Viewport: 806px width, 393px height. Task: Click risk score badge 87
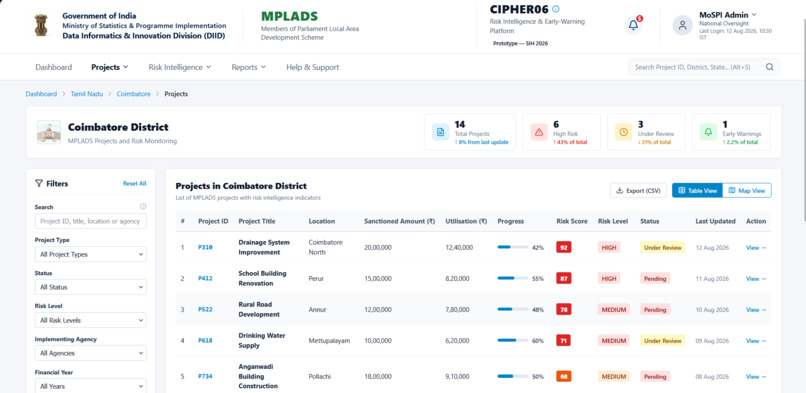pyautogui.click(x=563, y=278)
